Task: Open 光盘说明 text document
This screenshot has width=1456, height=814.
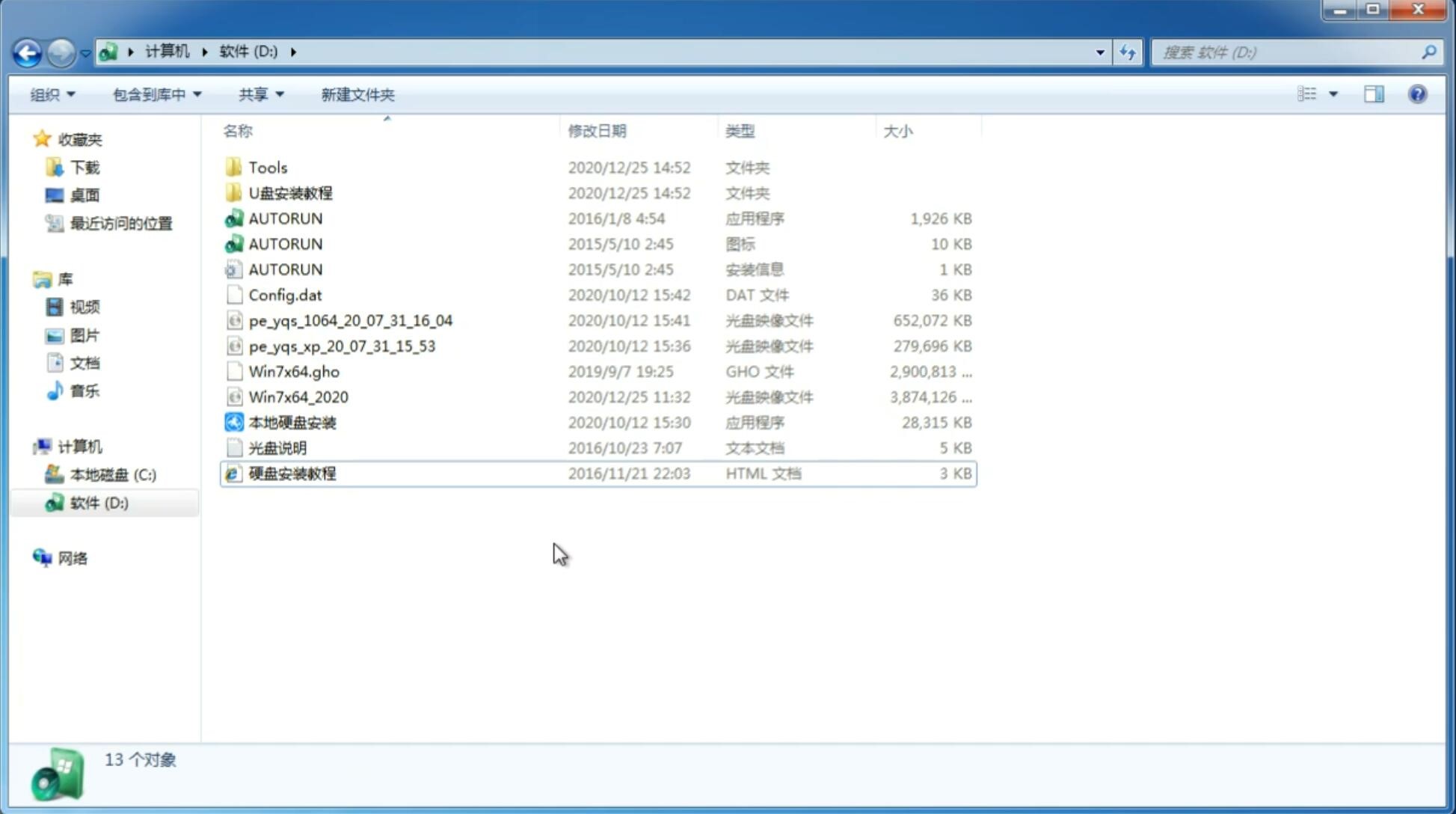Action: pos(277,447)
